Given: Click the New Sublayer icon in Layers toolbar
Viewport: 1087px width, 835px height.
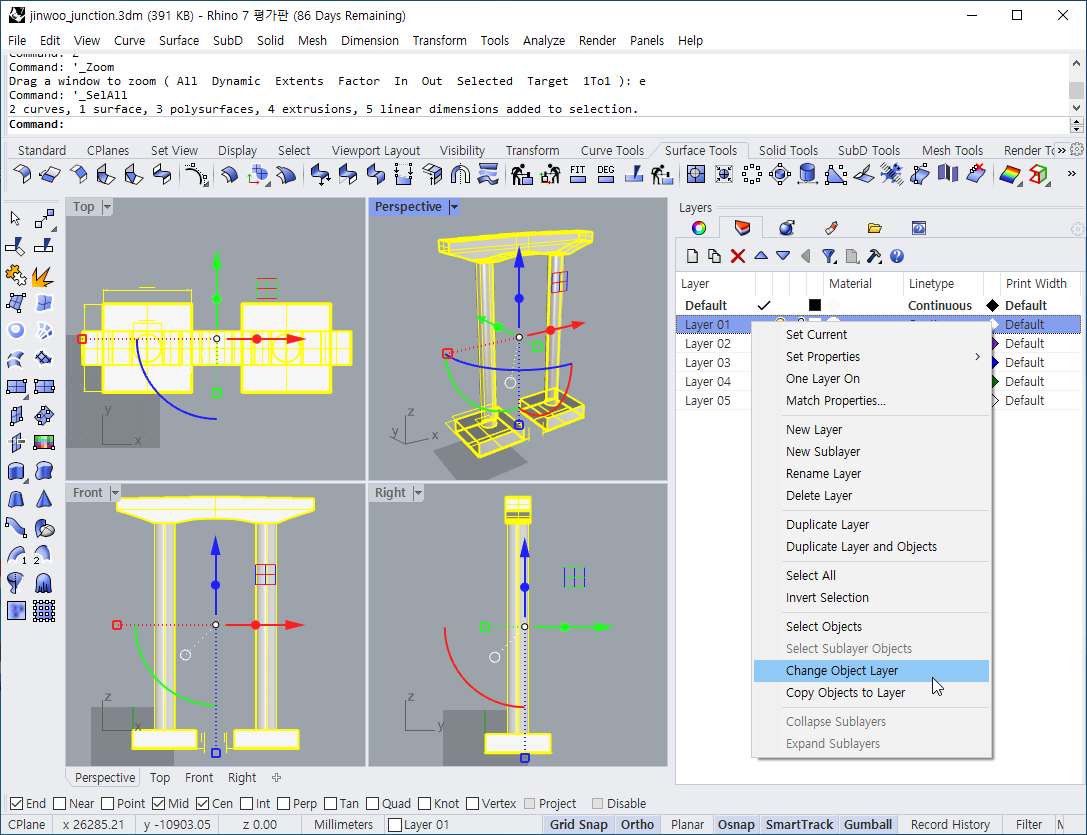Looking at the screenshot, I should click(x=714, y=256).
